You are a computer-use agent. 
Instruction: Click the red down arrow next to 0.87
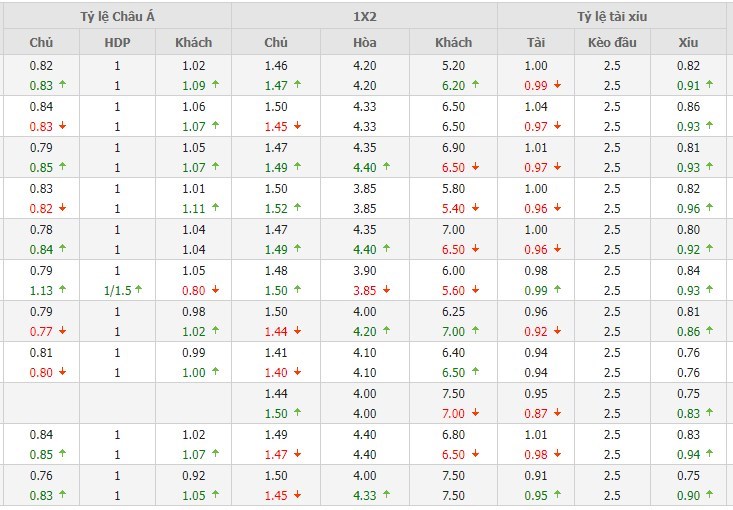coord(557,413)
